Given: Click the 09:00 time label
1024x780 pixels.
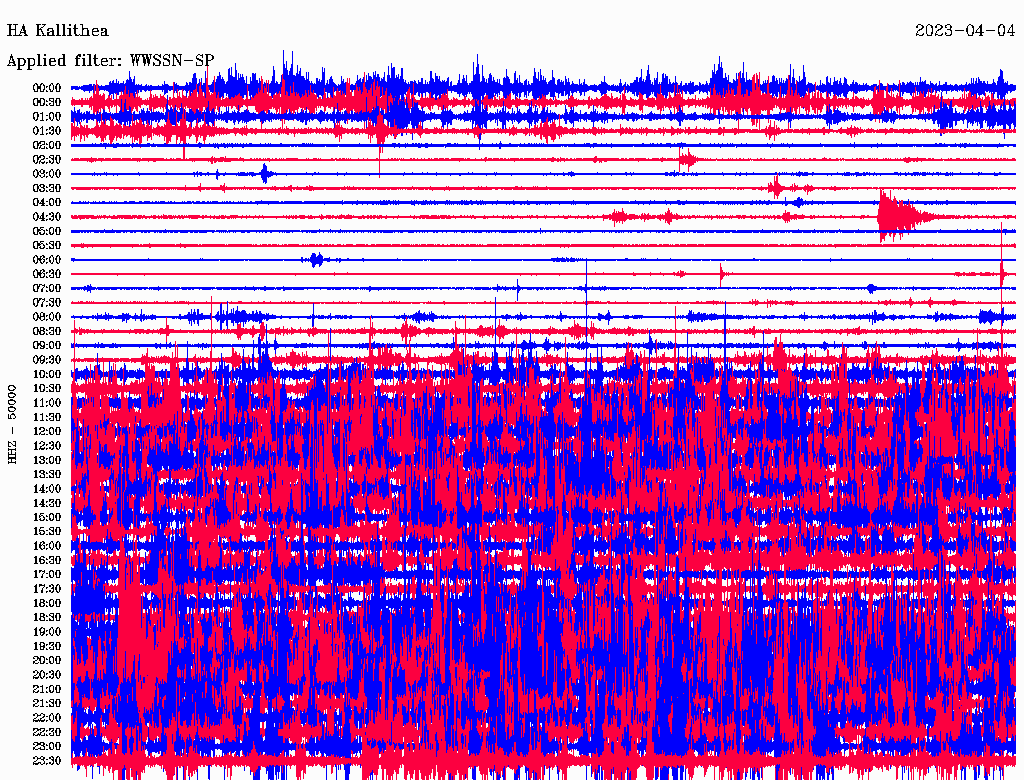Looking at the screenshot, I should pos(47,346).
